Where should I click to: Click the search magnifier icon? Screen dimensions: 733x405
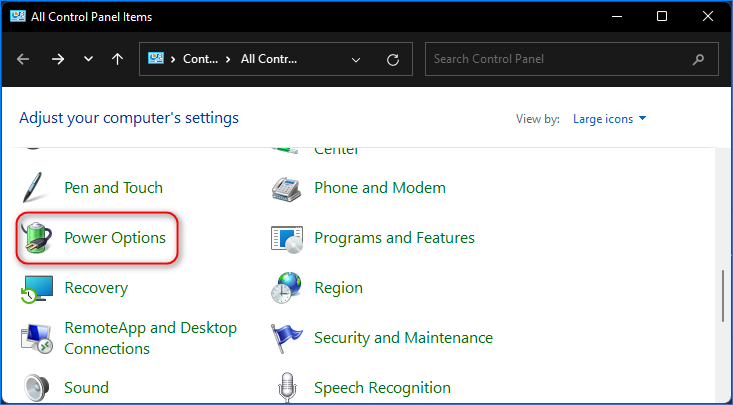coord(698,59)
